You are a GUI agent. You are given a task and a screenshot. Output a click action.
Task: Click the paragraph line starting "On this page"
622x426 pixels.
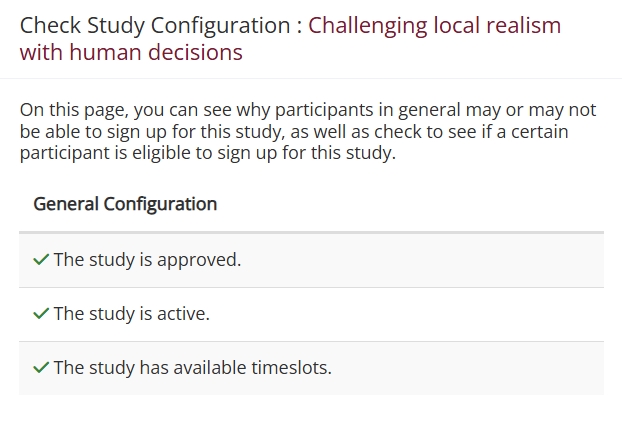(x=308, y=110)
